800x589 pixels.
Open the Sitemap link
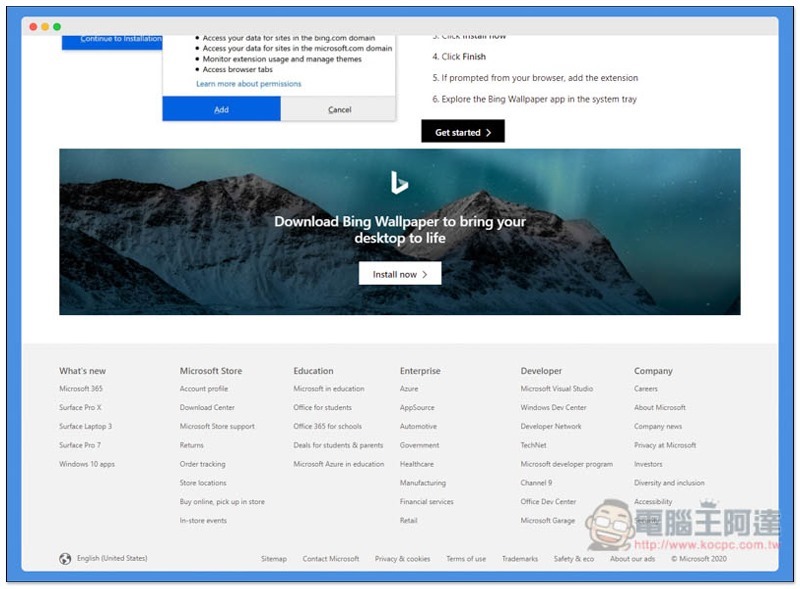tap(273, 559)
